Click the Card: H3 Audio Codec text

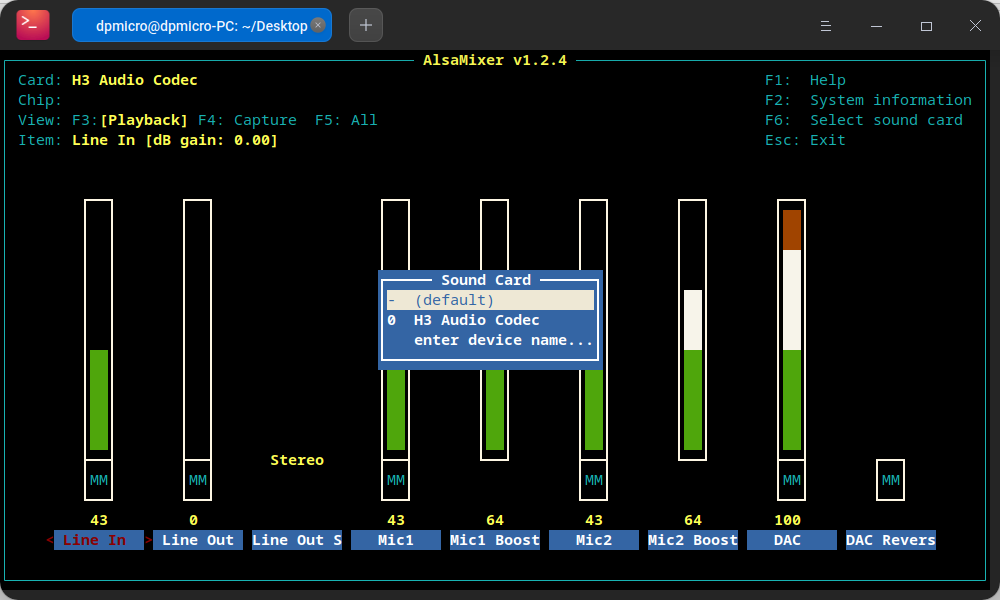point(108,80)
